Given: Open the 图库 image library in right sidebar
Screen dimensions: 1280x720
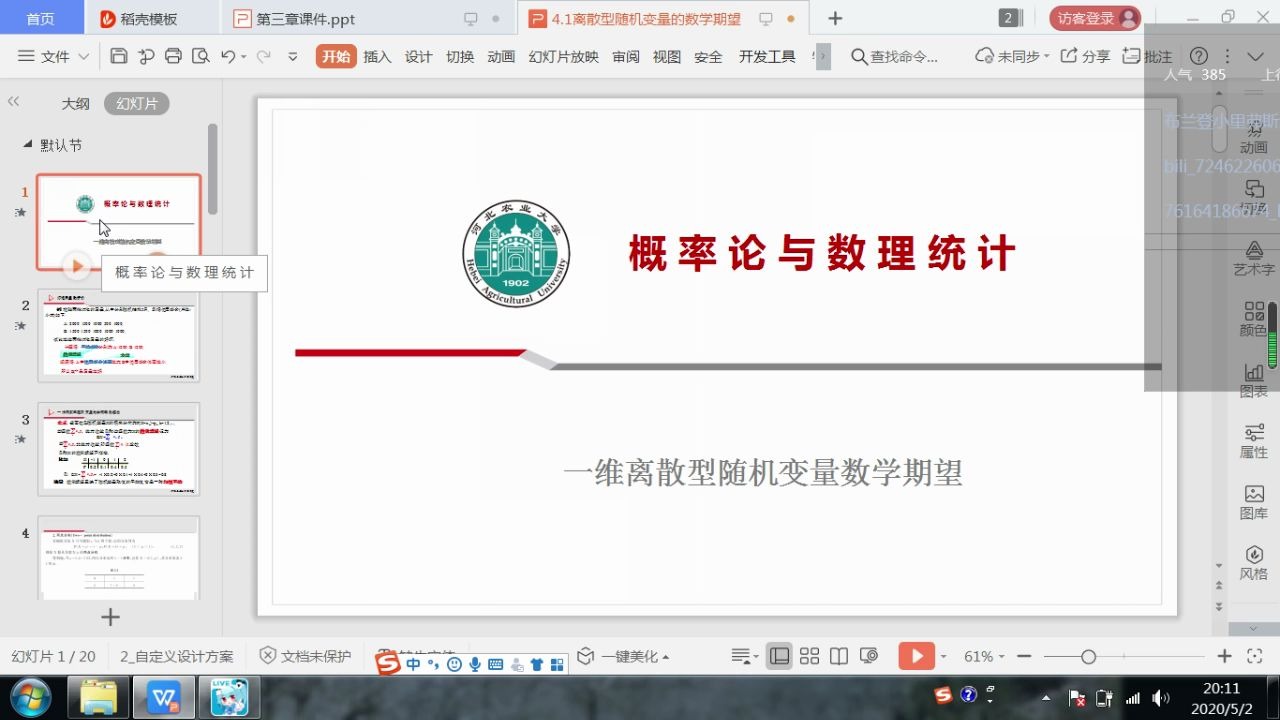Looking at the screenshot, I should click(1254, 503).
